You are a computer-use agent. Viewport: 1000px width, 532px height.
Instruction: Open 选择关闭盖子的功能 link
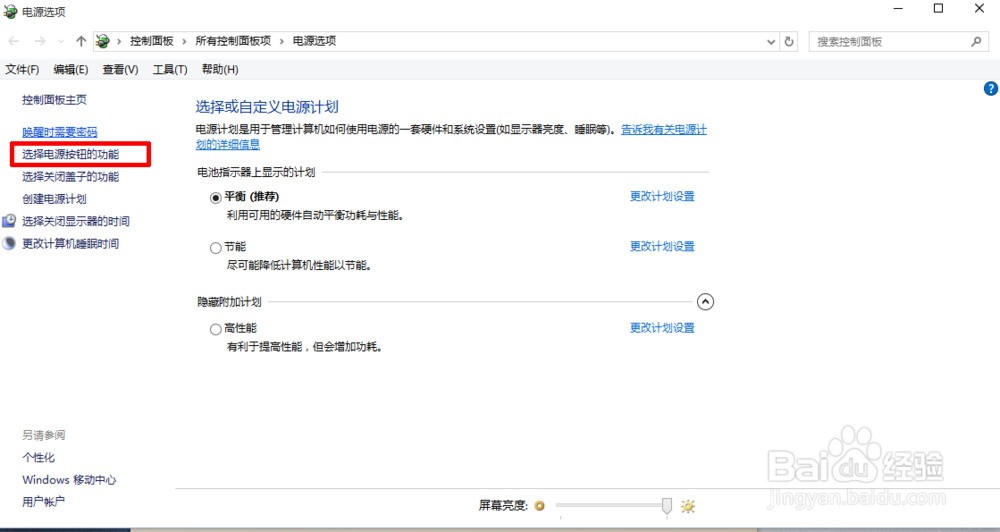71,177
